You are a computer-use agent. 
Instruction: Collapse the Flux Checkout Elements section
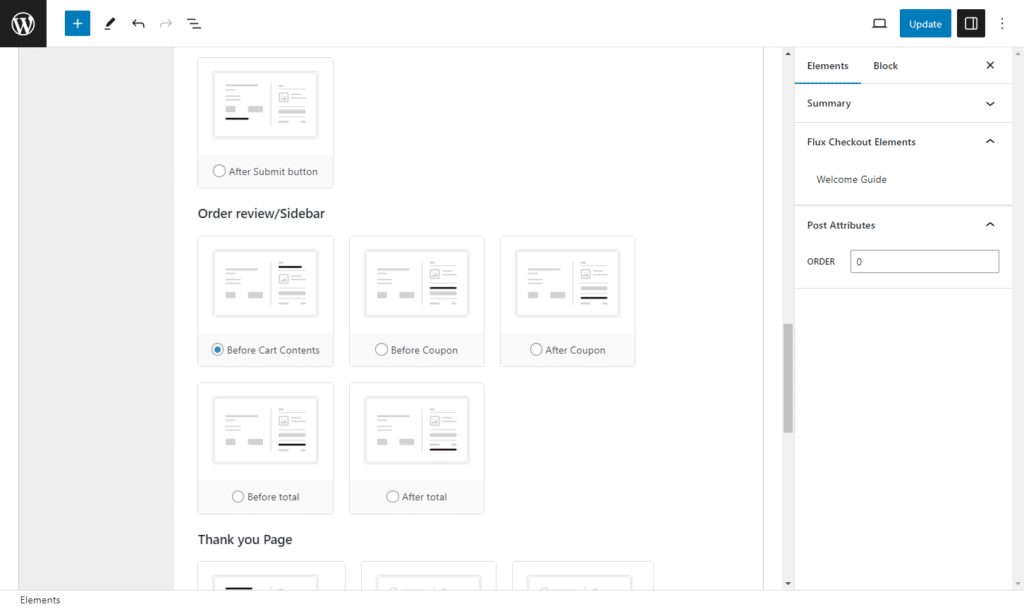click(x=990, y=141)
